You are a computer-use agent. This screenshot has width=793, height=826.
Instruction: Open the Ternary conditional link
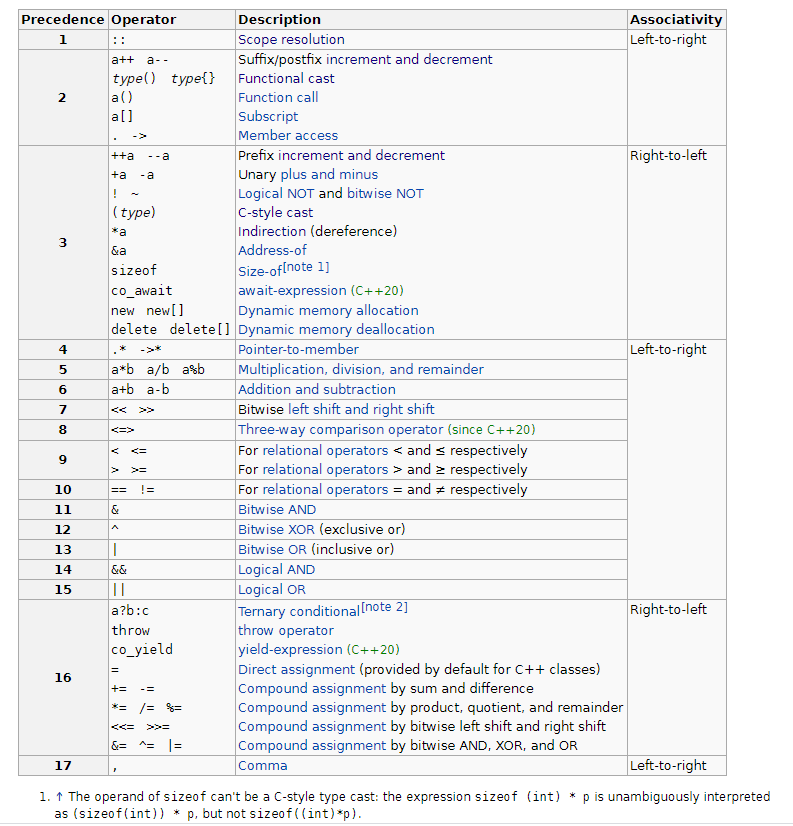click(298, 612)
